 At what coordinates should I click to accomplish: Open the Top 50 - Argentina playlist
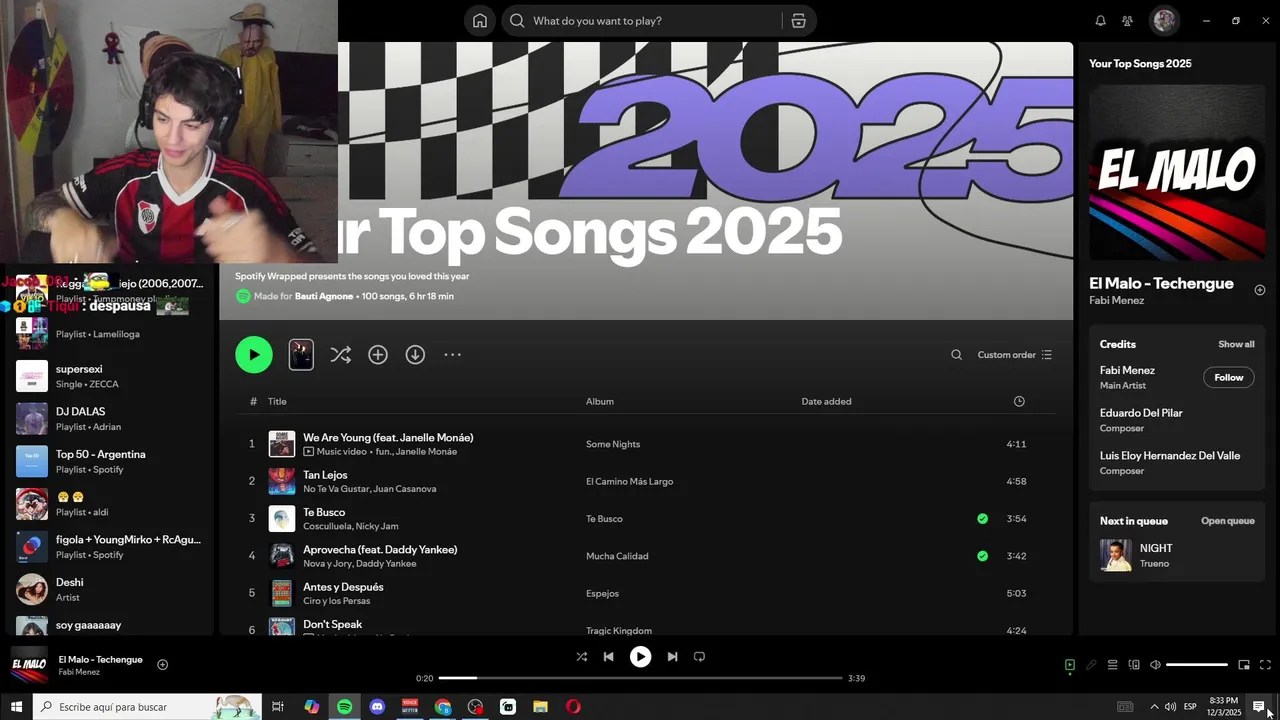click(x=108, y=461)
